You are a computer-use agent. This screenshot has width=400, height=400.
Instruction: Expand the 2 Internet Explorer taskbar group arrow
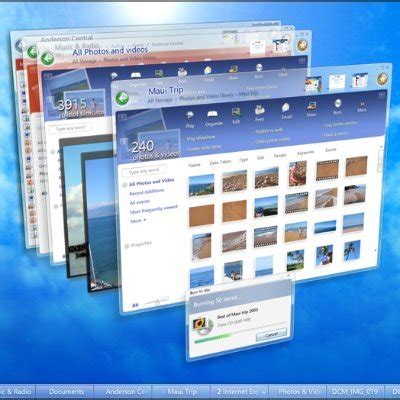[264, 393]
